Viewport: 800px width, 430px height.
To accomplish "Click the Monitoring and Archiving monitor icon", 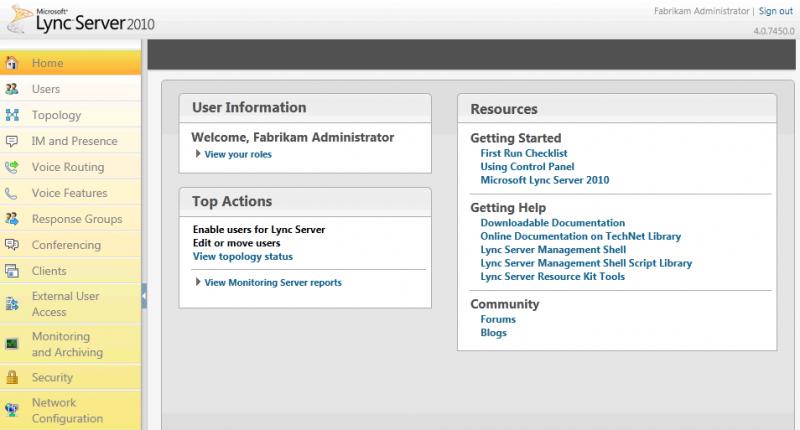I will click(x=12, y=344).
